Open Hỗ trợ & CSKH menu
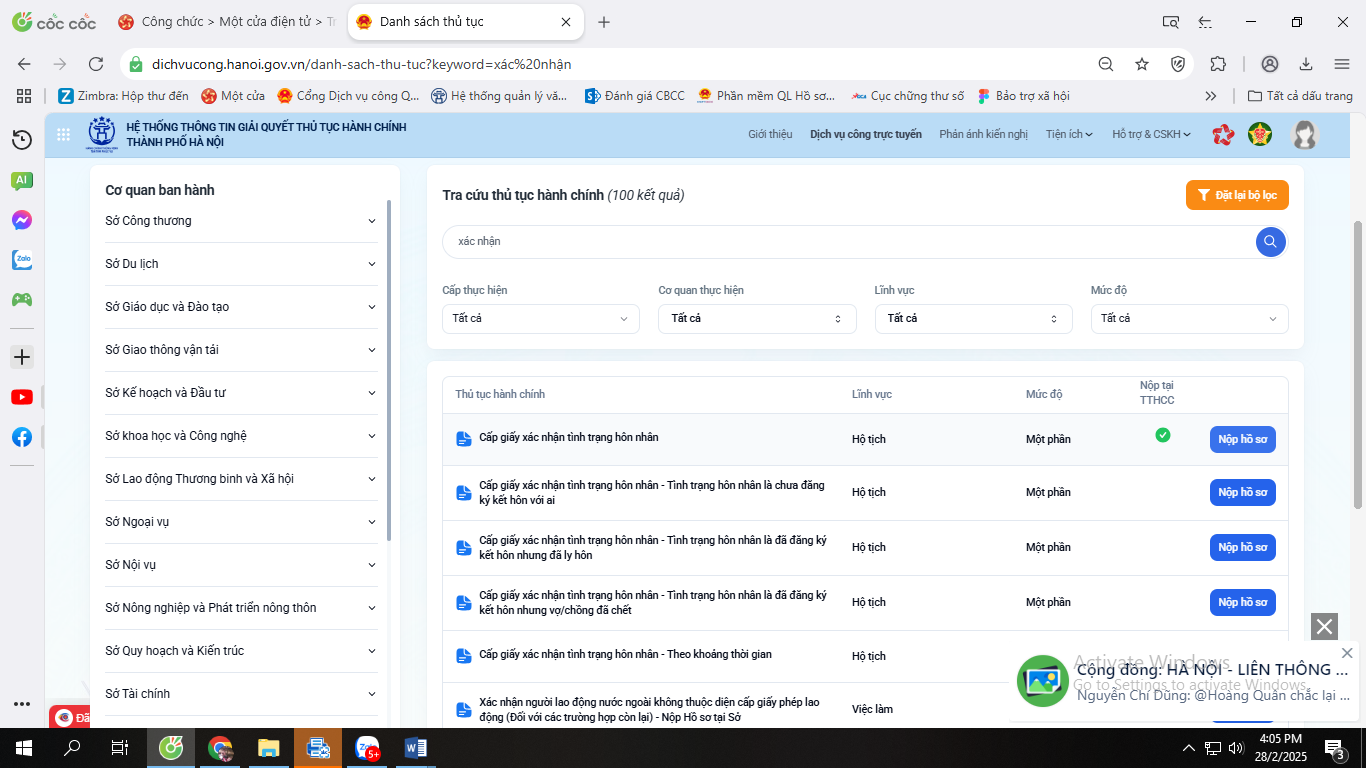The width and height of the screenshot is (1366, 768). point(1151,134)
